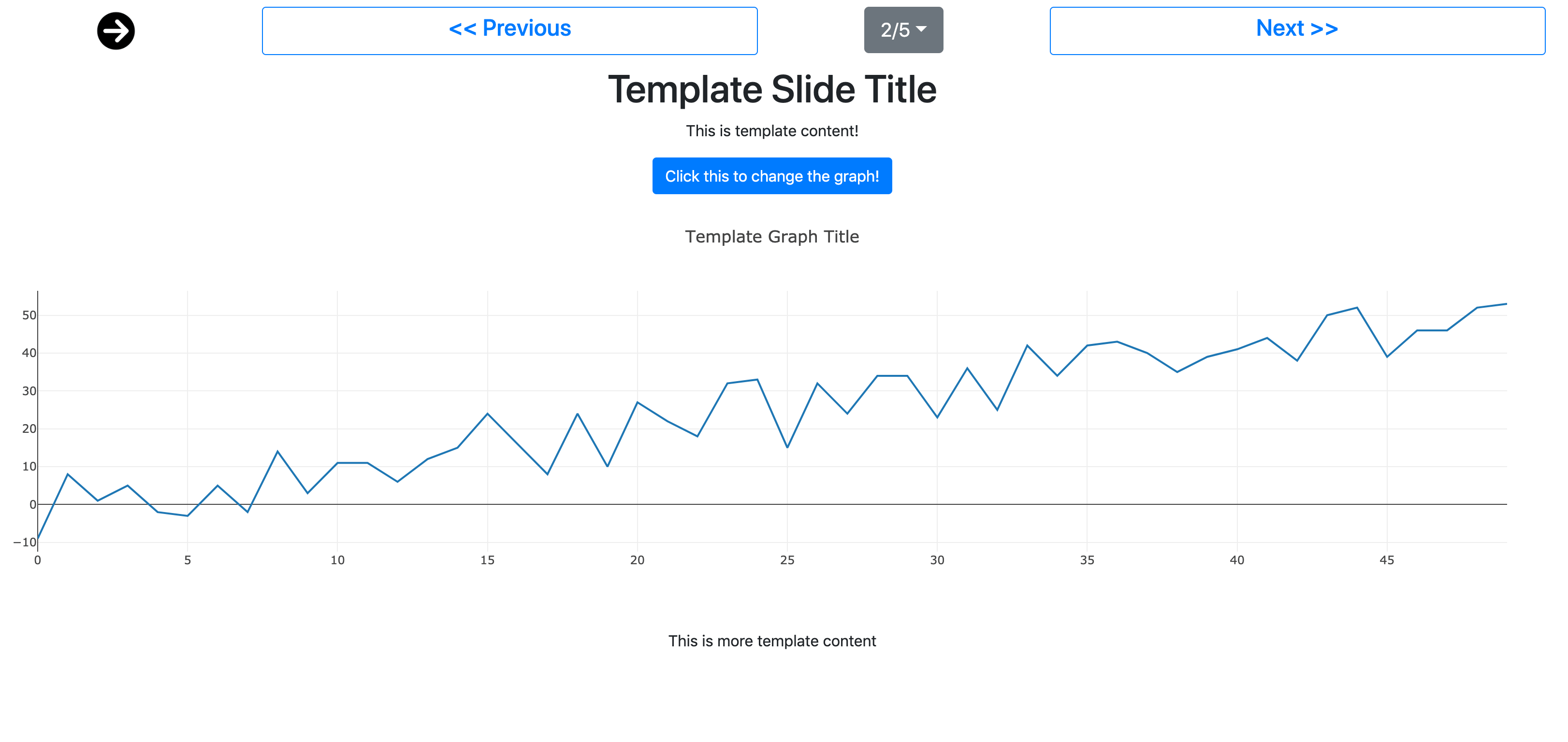Image resolution: width=1568 pixels, height=742 pixels.
Task: Select the x-axis tick label '20'
Action: coord(637,560)
